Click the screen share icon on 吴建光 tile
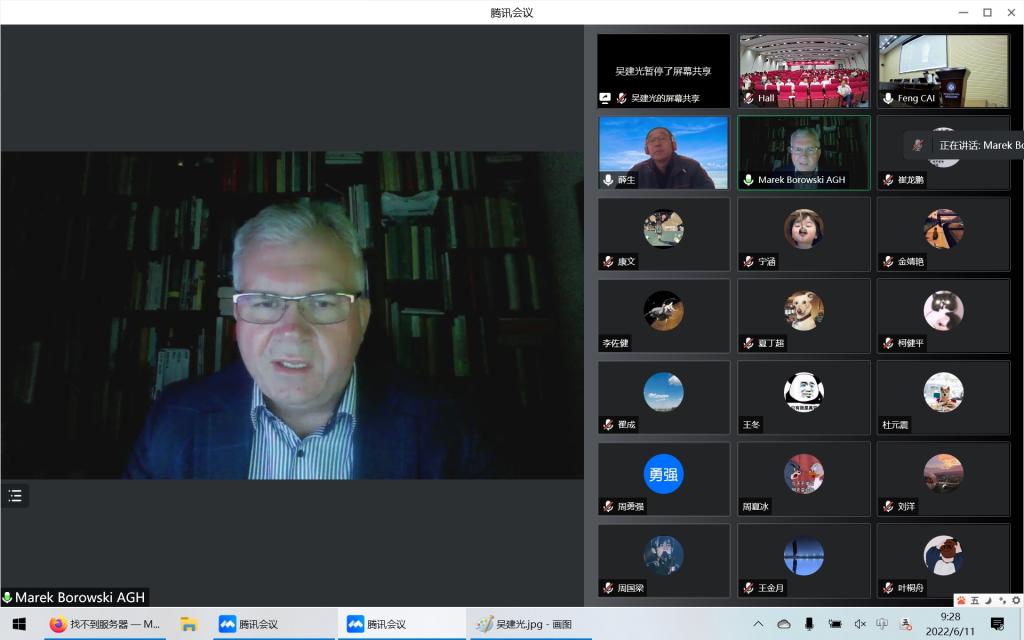 pos(605,99)
